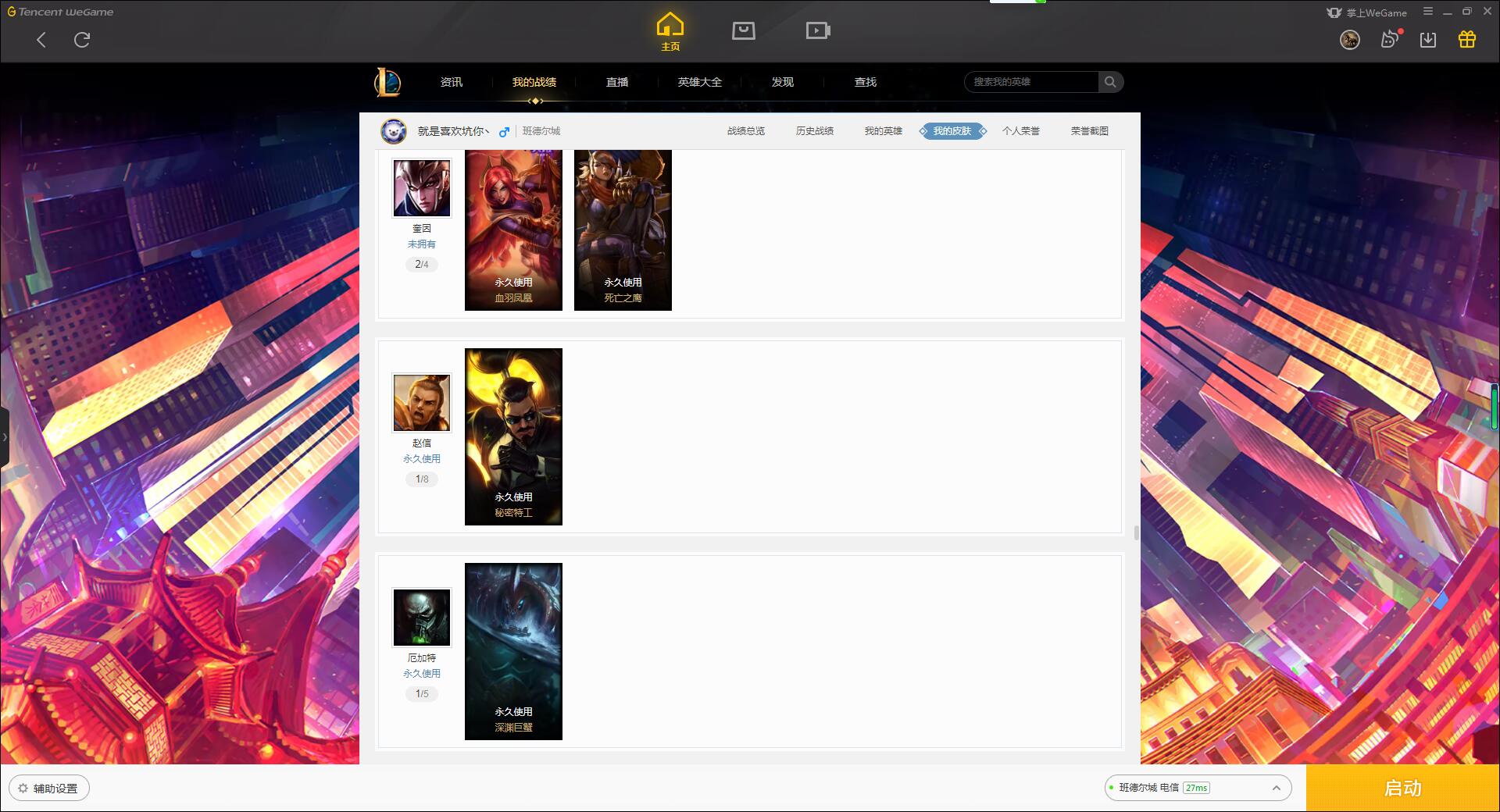
Task: Click the 27ms ping indicator
Action: click(x=1196, y=788)
